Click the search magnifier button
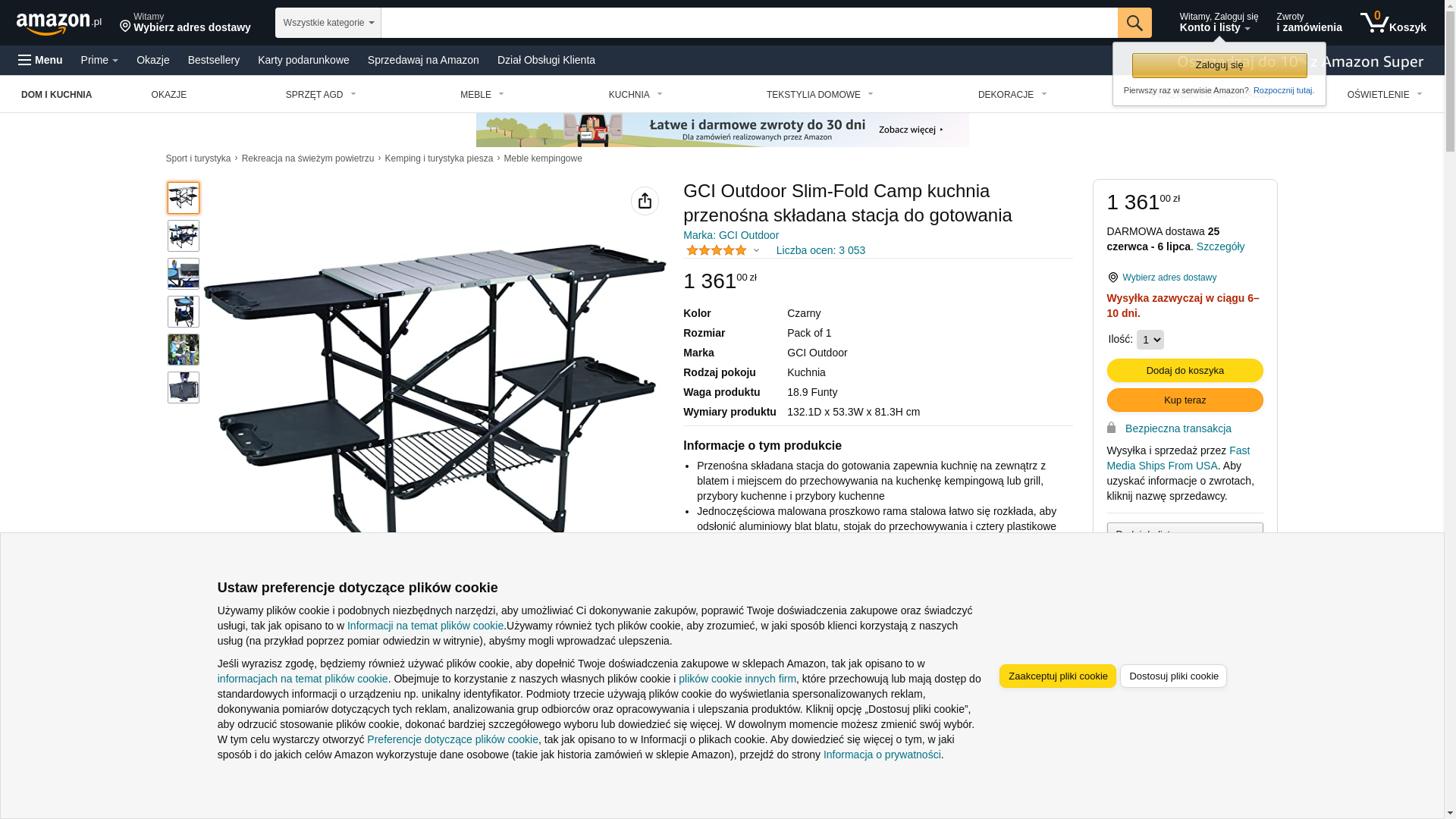The image size is (1456, 819). tap(1134, 23)
